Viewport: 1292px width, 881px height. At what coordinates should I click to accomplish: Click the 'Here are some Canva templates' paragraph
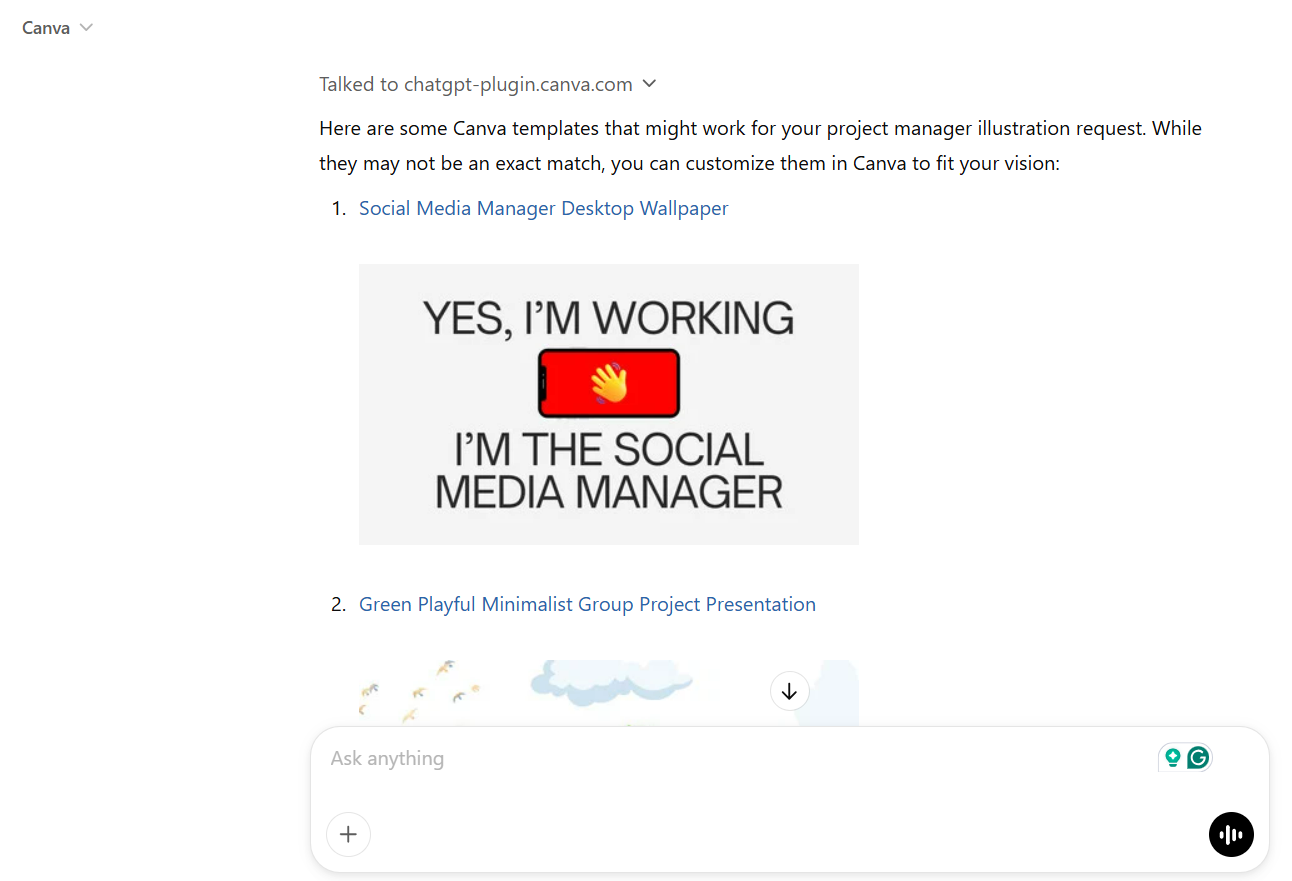point(760,145)
